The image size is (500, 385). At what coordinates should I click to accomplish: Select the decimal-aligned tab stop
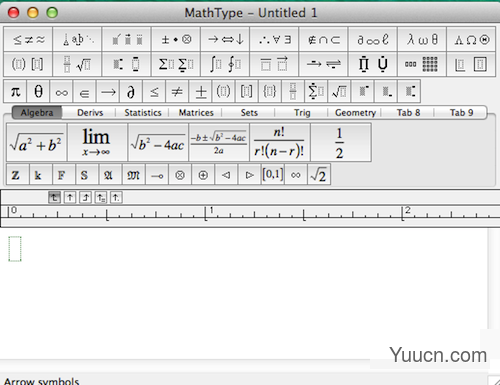tap(116, 197)
